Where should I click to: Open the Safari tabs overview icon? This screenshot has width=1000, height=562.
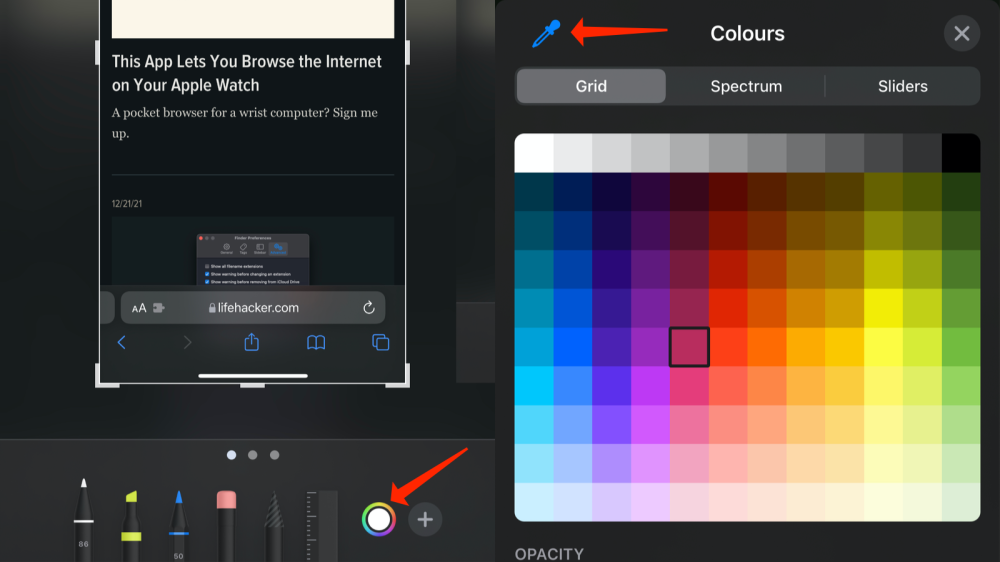380,343
